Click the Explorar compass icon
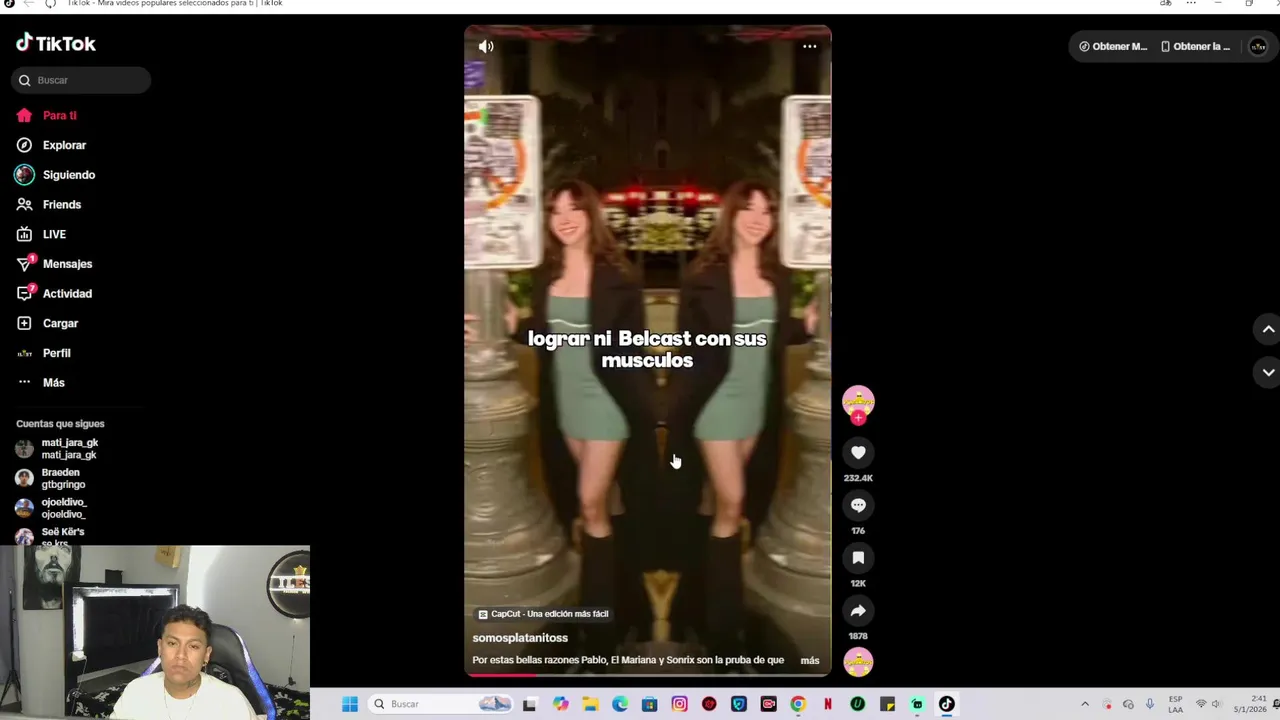Image resolution: width=1280 pixels, height=720 pixels. pos(24,145)
